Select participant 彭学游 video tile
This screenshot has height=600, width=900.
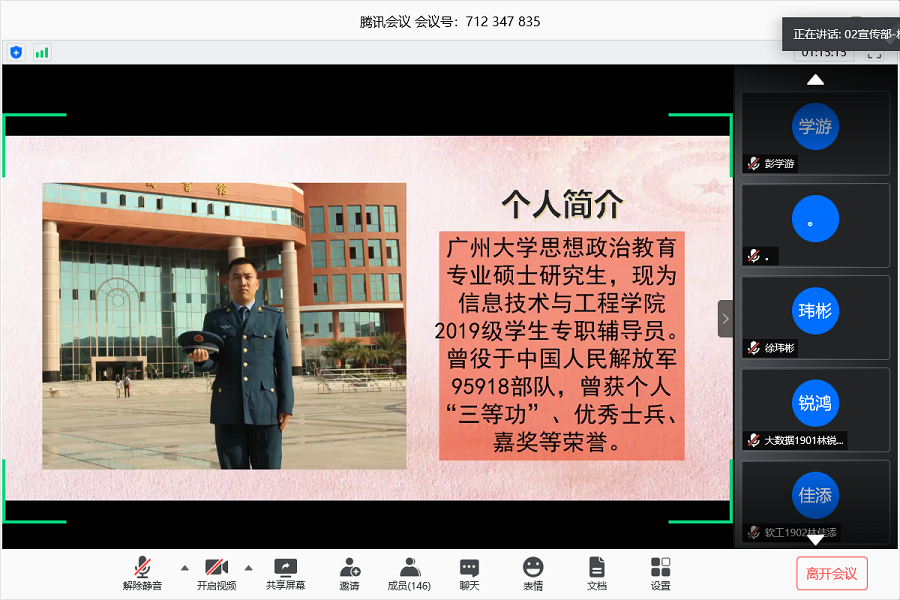tap(815, 133)
